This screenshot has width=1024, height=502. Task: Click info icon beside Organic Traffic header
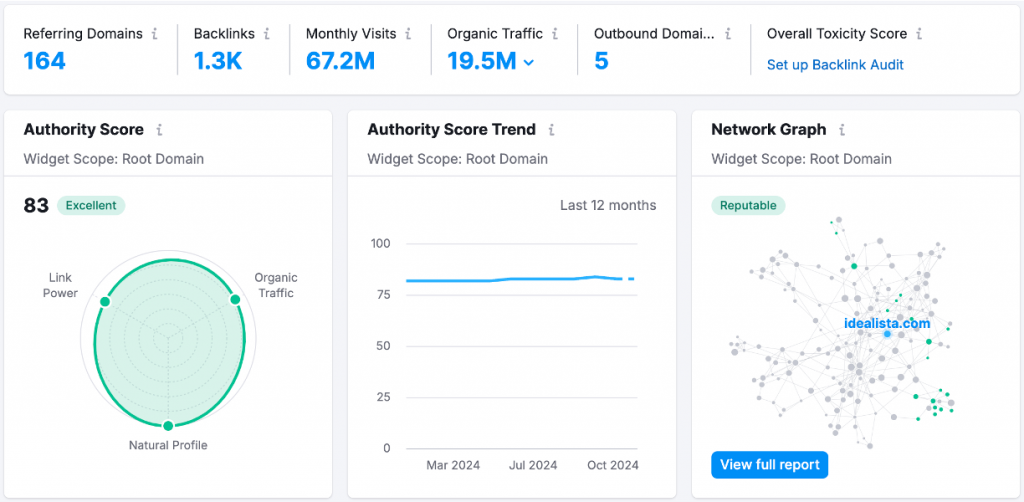[x=555, y=34]
